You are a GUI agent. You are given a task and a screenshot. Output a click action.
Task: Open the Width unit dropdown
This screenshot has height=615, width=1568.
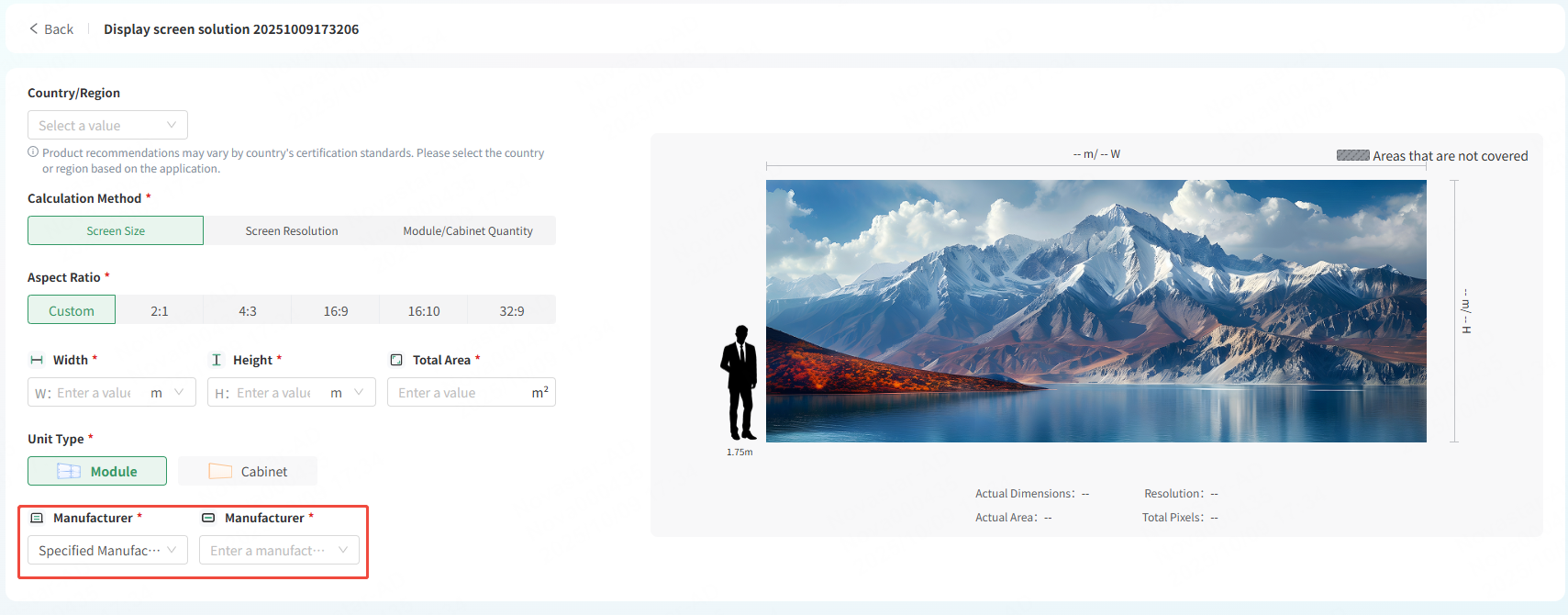point(168,392)
